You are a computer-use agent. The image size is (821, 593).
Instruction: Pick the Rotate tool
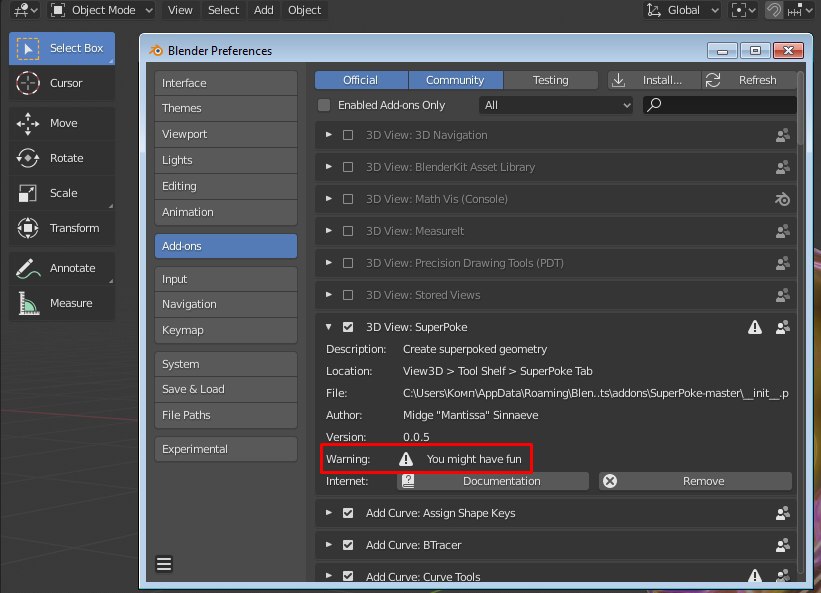(62, 158)
